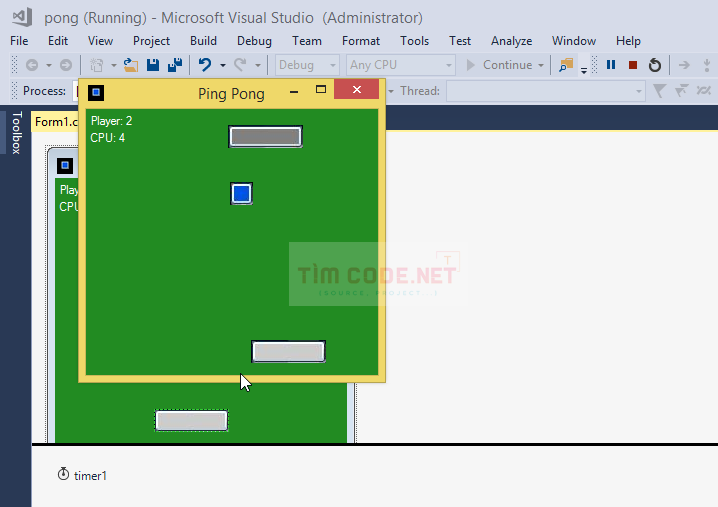The height and width of the screenshot is (507, 718).
Task: Click the Open File folder icon
Action: (x=131, y=65)
